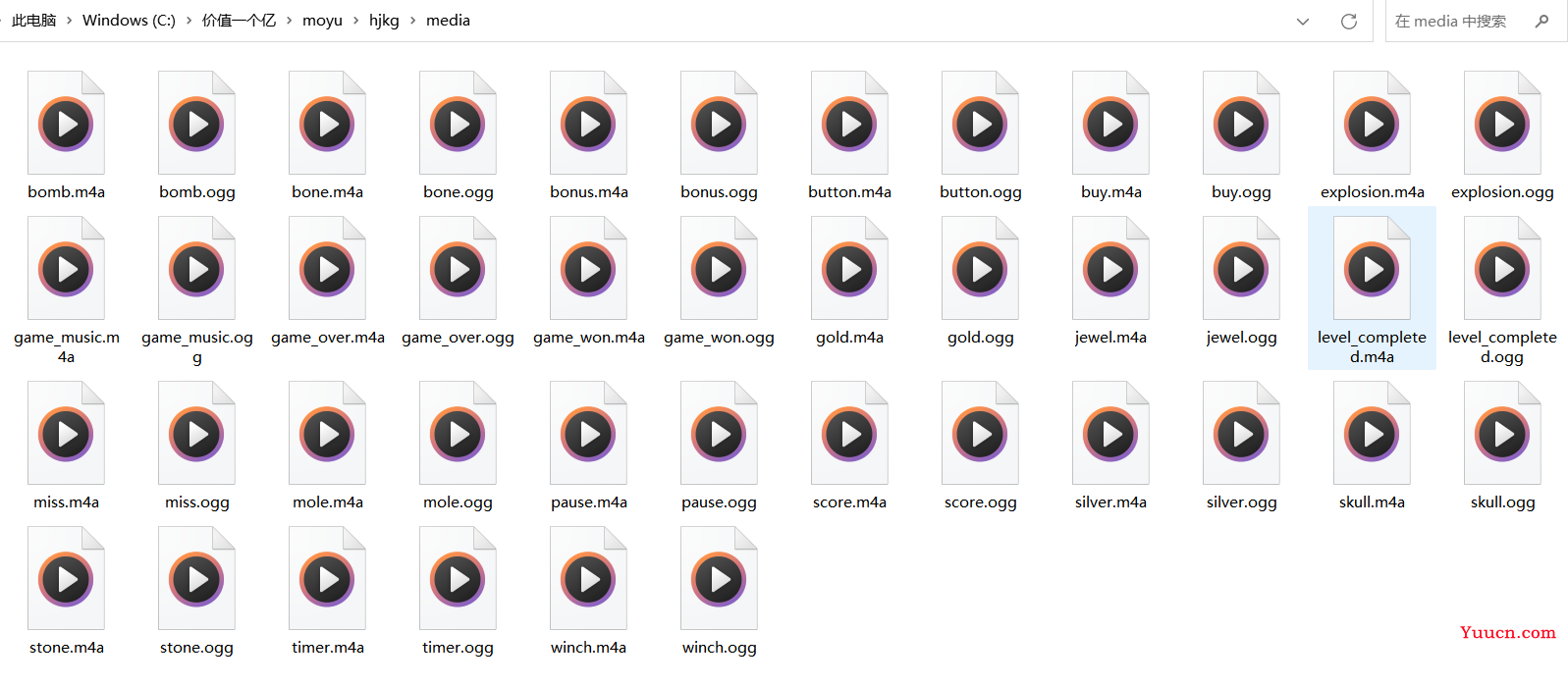The width and height of the screenshot is (1568, 686).
Task: Expand chevron after 价值一个亿 in path
Action: [289, 21]
